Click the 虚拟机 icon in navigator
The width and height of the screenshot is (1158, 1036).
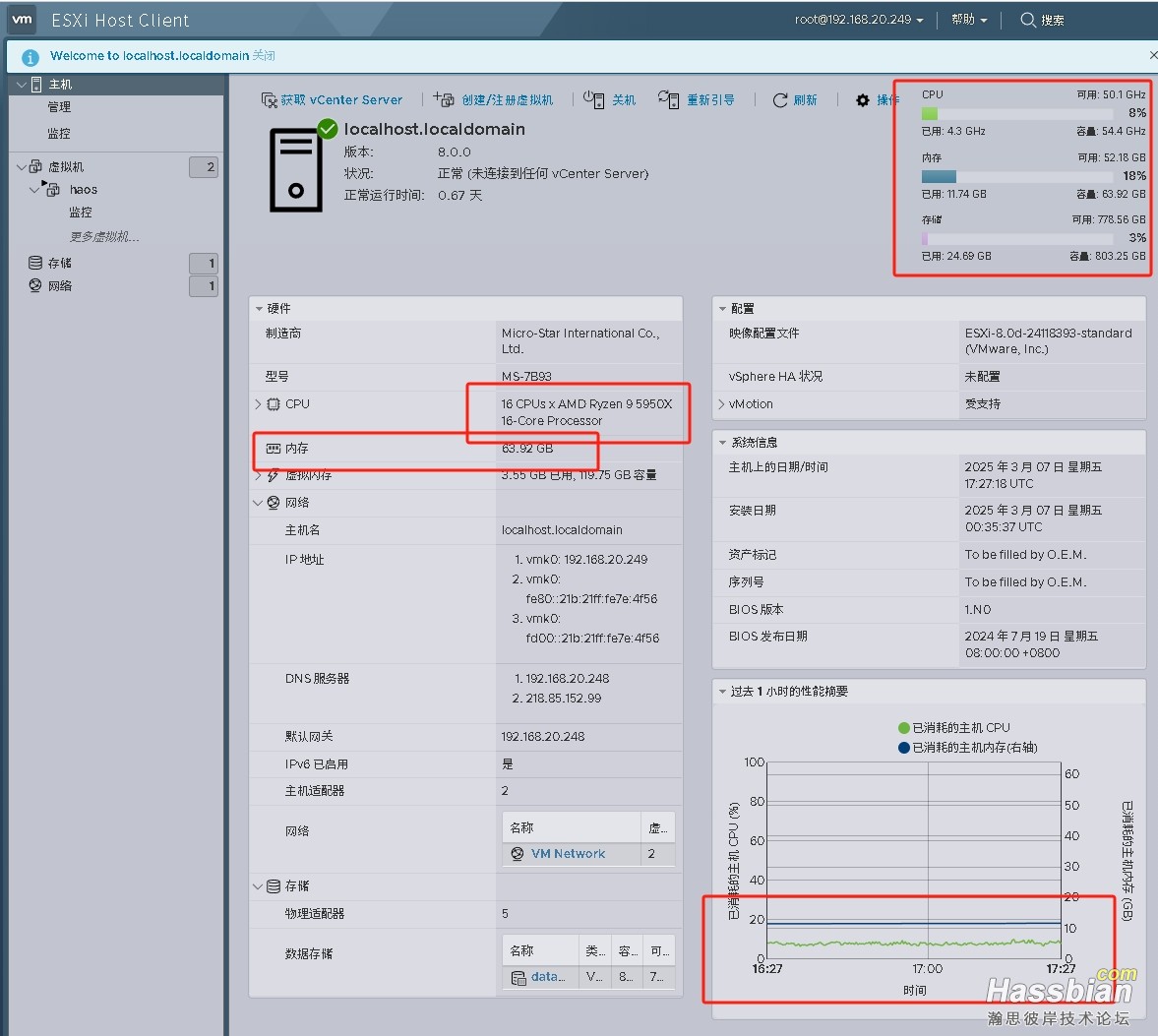(35, 166)
